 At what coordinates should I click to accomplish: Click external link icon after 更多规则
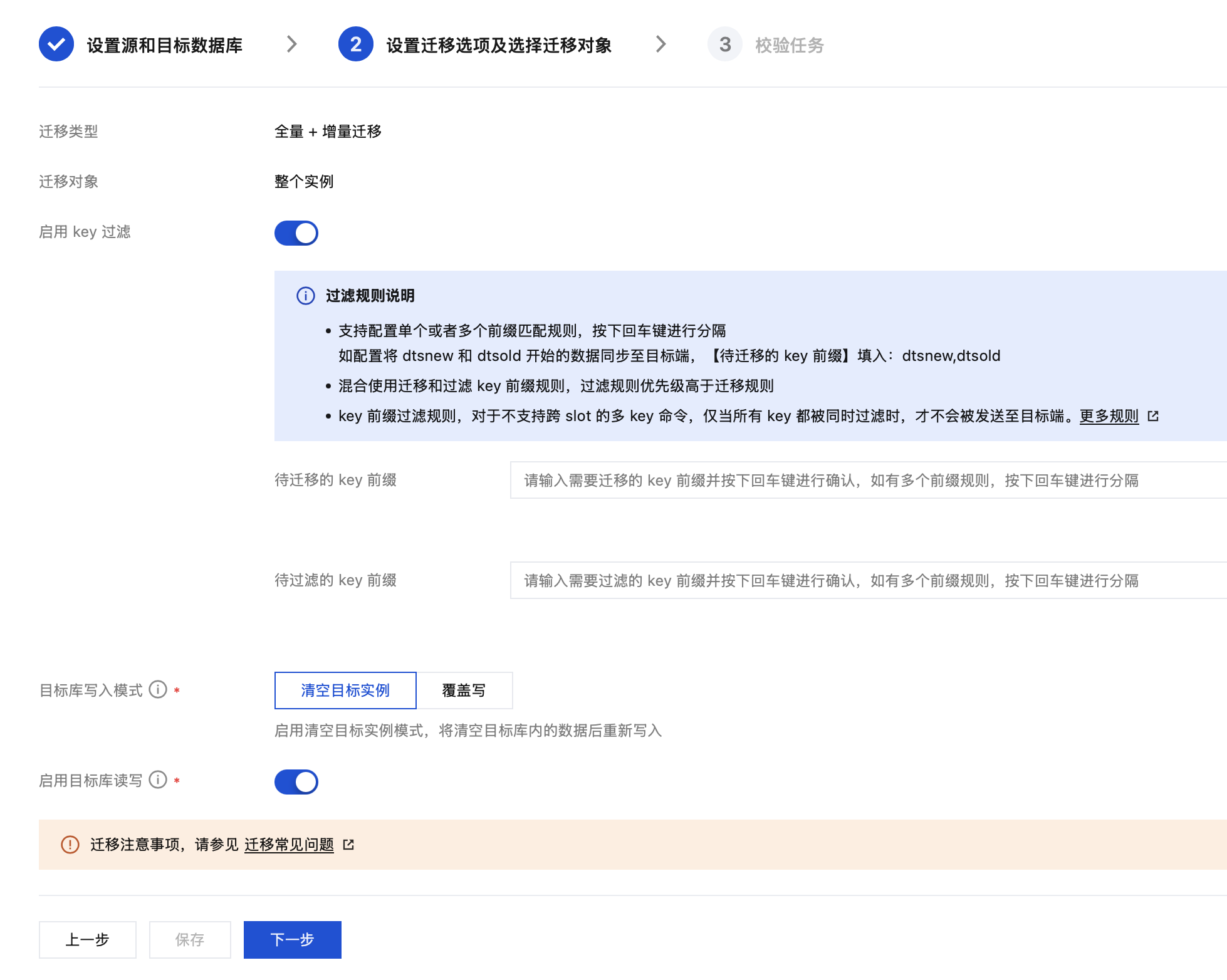pos(1153,416)
